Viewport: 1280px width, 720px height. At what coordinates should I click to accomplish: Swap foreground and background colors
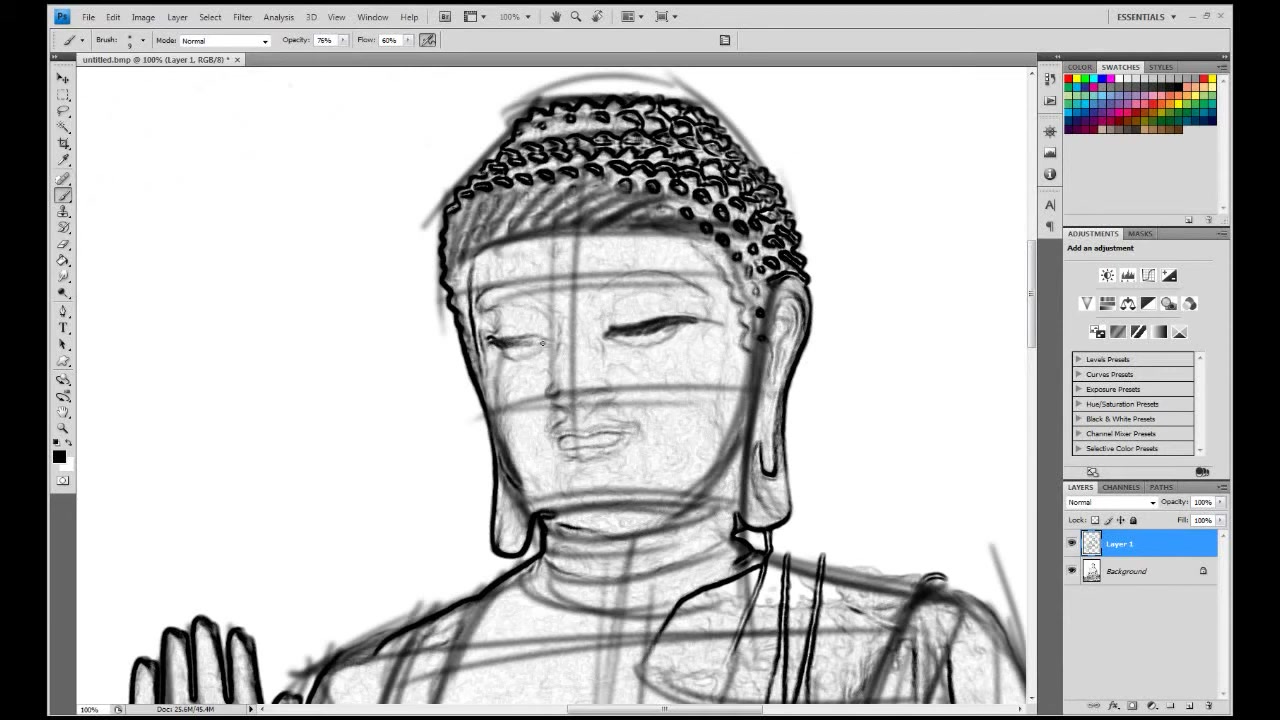pyautogui.click(x=69, y=442)
